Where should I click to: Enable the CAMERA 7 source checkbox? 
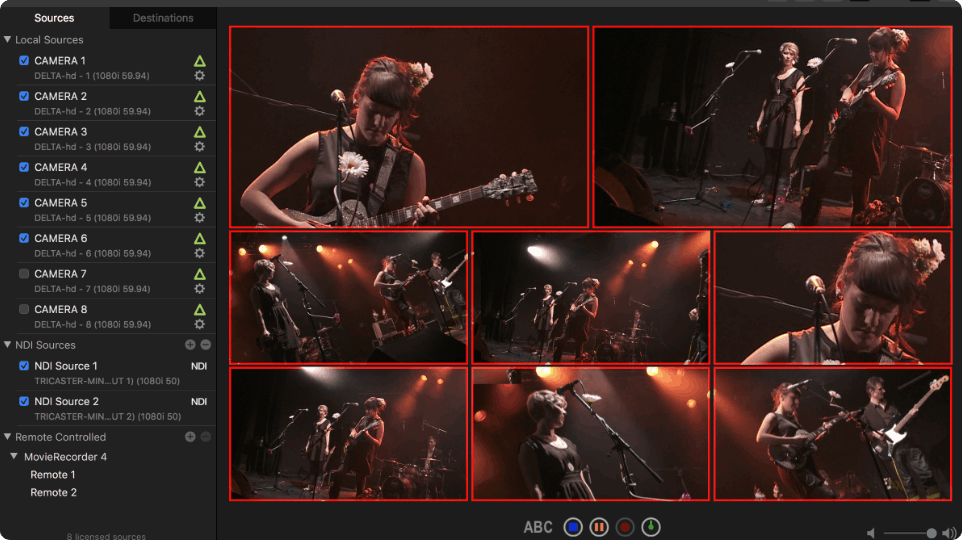[x=24, y=274]
